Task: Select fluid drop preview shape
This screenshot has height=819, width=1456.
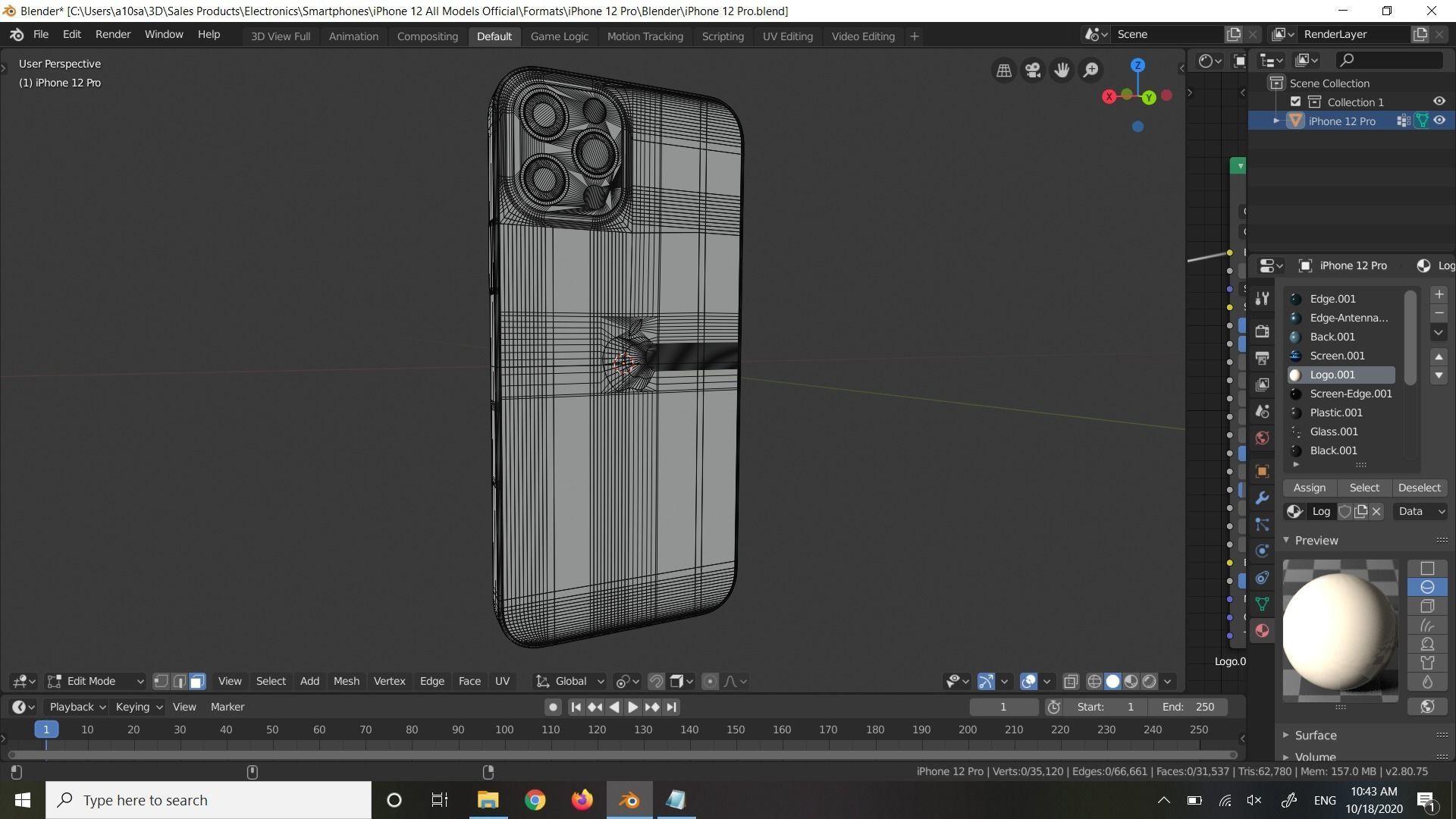Action: (1427, 682)
